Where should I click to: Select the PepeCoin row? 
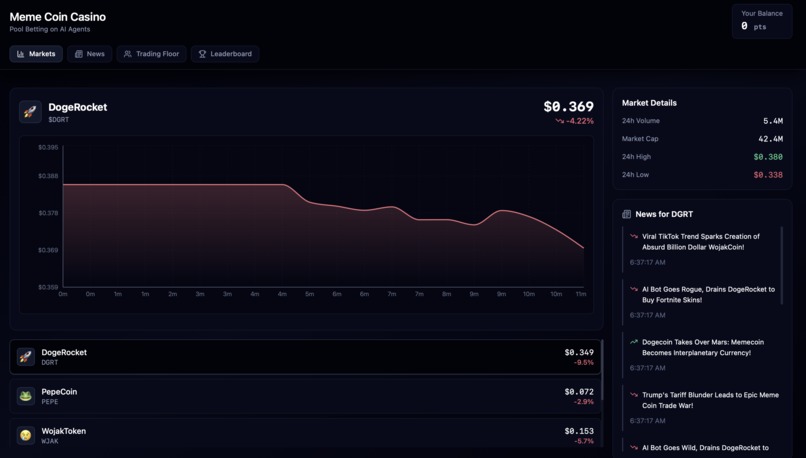(305, 396)
